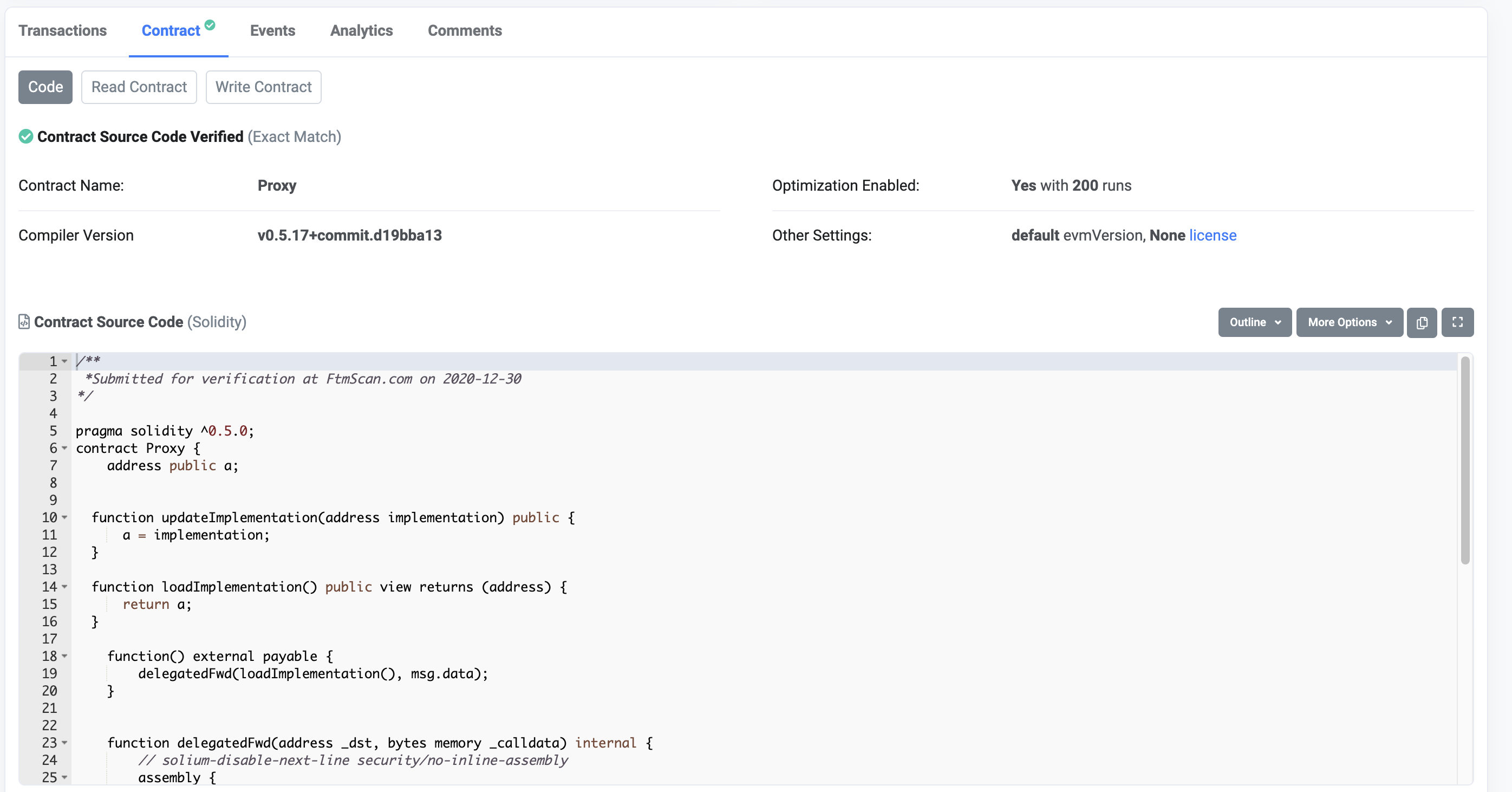Collapse the contract Proxy block at line 6
The height and width of the screenshot is (792, 1512).
click(x=64, y=449)
